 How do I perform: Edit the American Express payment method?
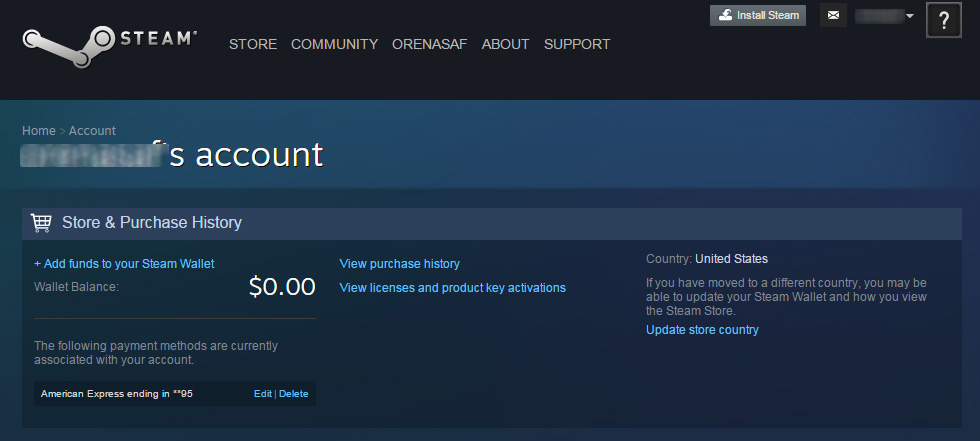click(x=262, y=394)
